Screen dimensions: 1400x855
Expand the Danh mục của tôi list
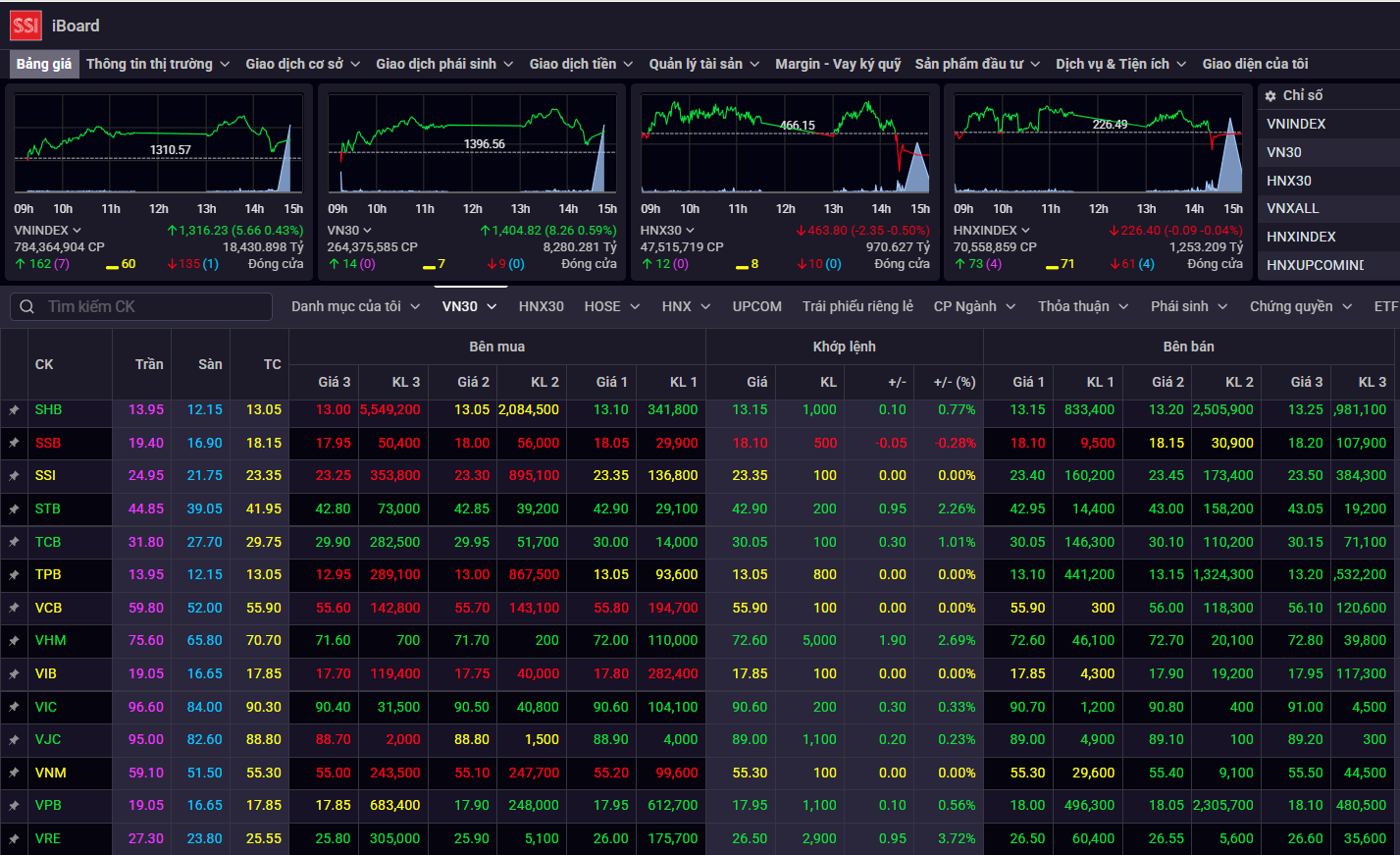tap(356, 306)
